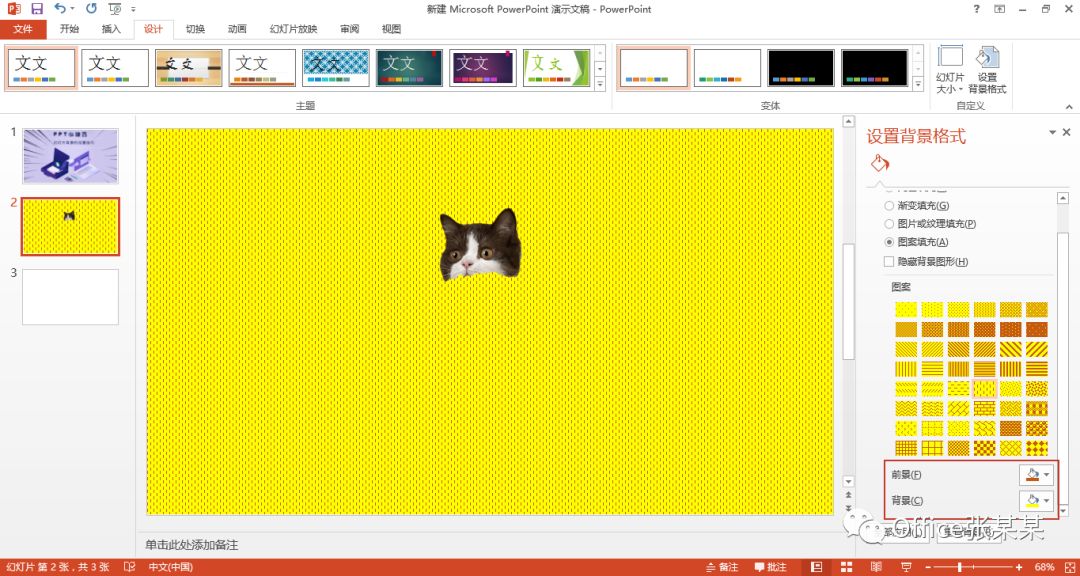Switch to the 动画 ribbon tab
Viewport: 1080px width, 576px height.
(237, 29)
